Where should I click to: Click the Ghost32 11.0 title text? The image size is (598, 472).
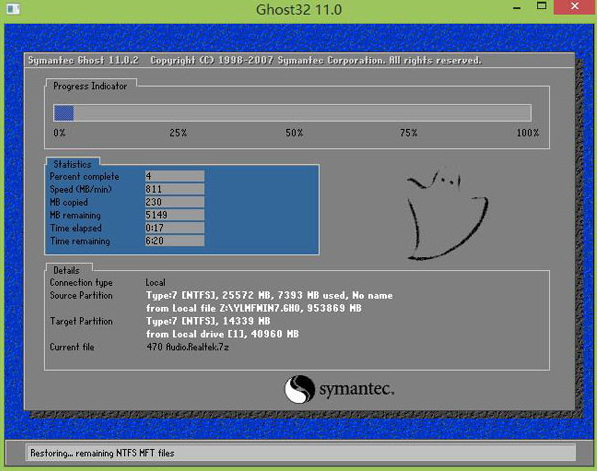coord(299,10)
